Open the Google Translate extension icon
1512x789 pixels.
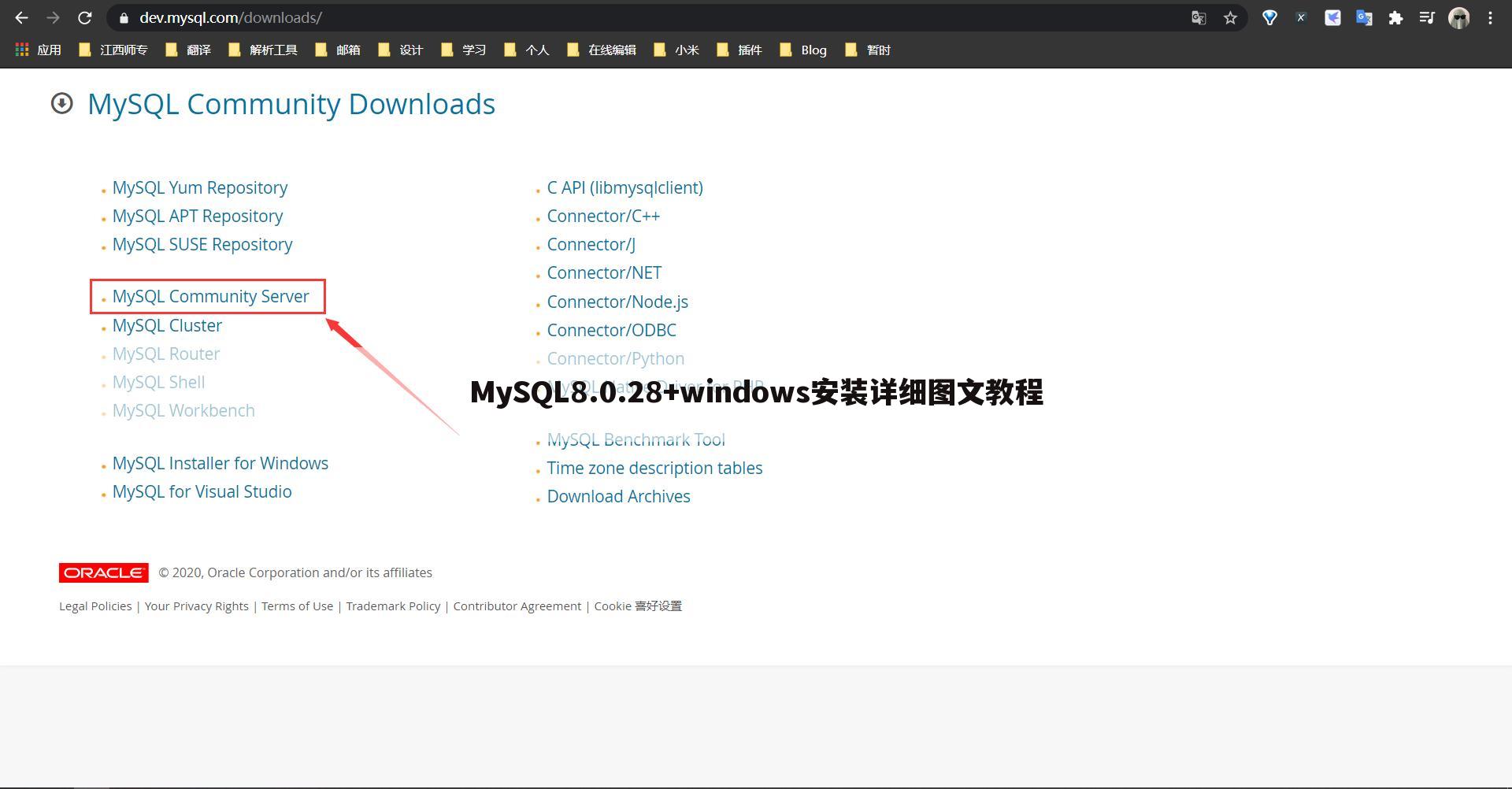click(1364, 17)
